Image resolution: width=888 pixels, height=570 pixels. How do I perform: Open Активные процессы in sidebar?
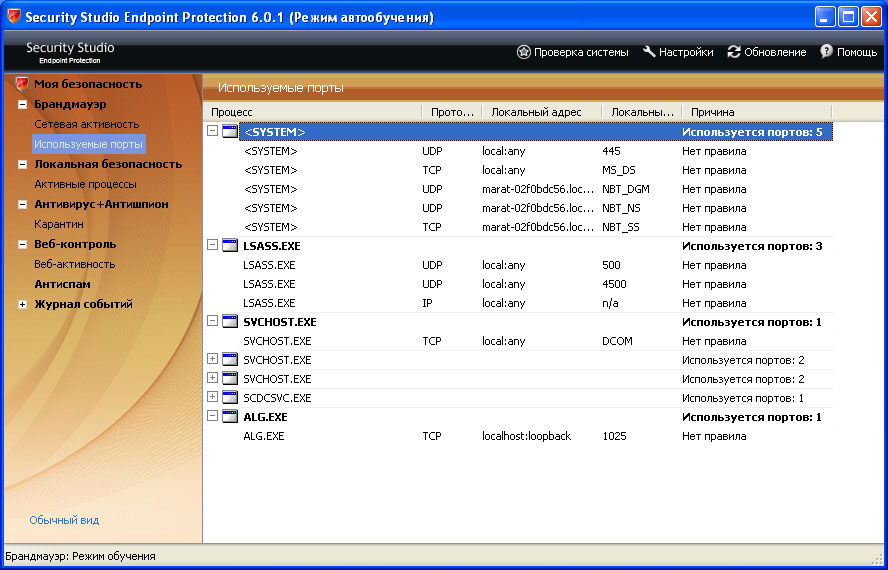[x=86, y=184]
